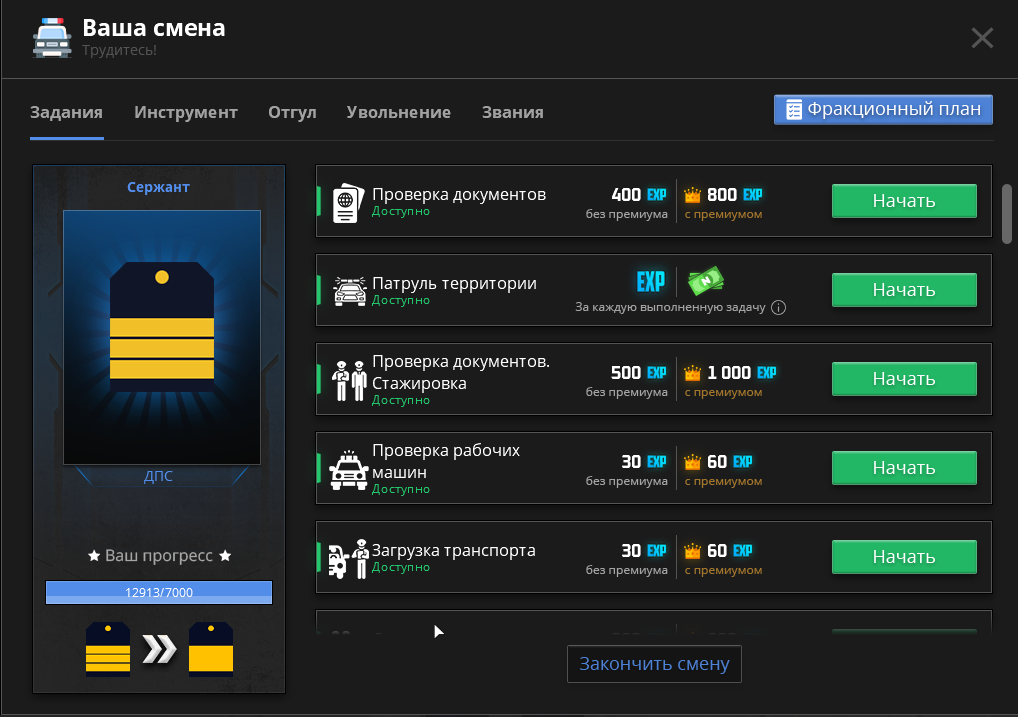The image size is (1018, 717).
Task: Click the loading icon for Загрузка транспорта
Action: 348,559
